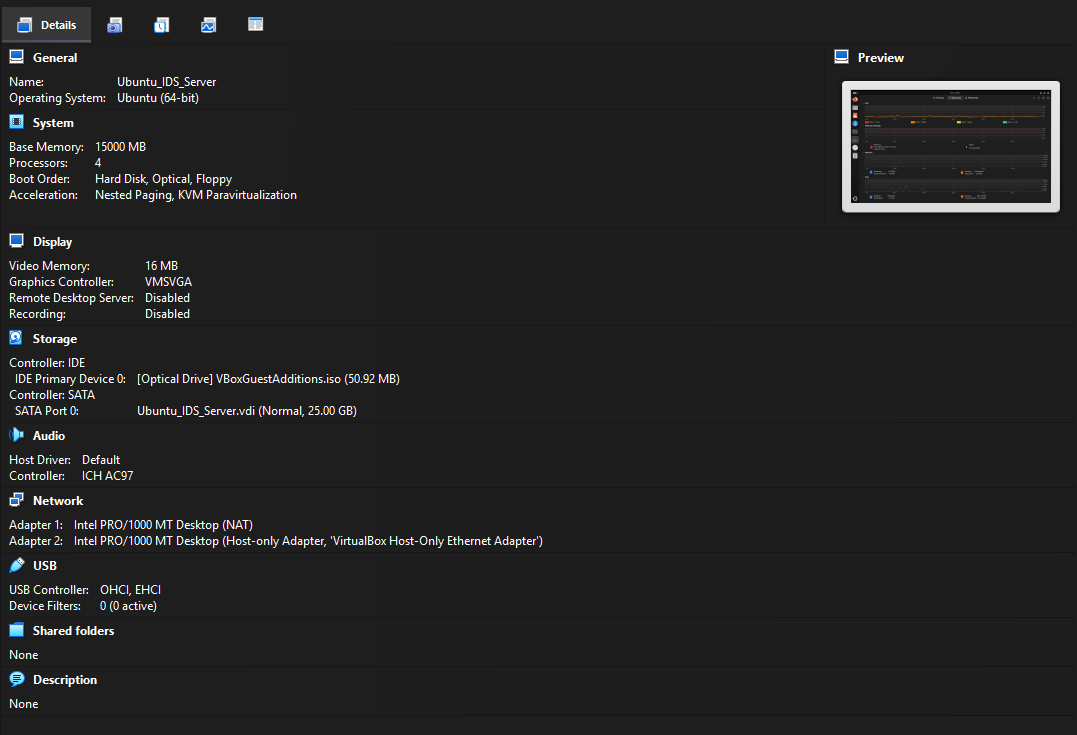
Task: Click None under Description
Action: (x=23, y=703)
